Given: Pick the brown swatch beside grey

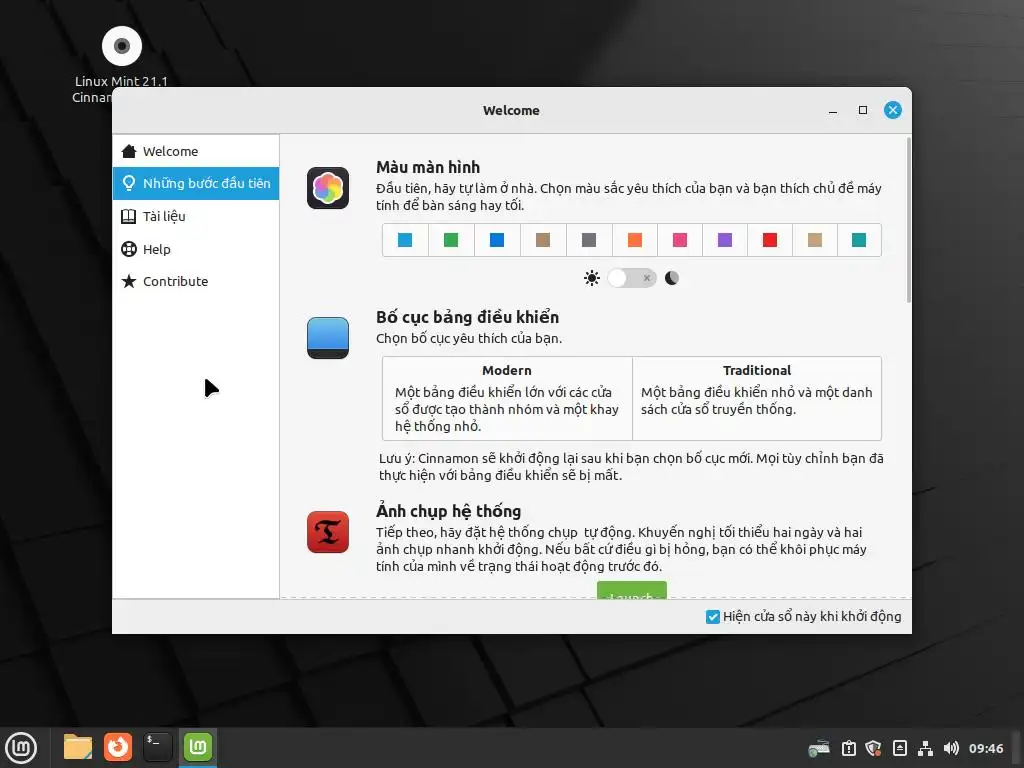Looking at the screenshot, I should pyautogui.click(x=543, y=240).
